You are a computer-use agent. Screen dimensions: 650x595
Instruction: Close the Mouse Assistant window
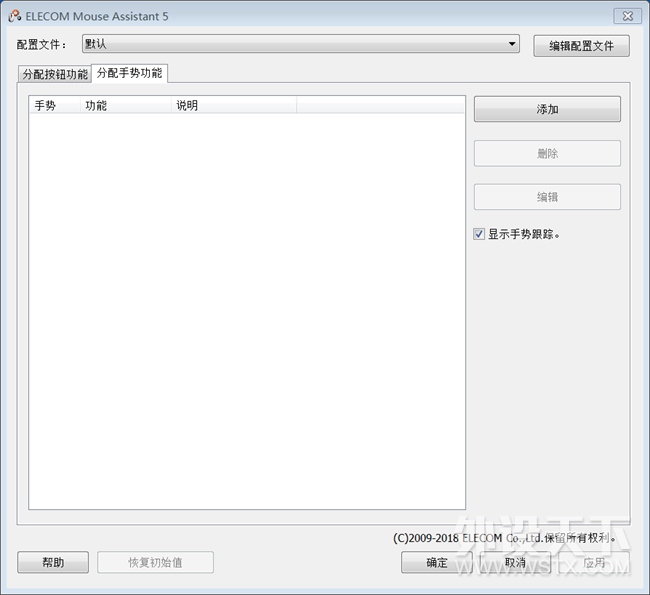[x=628, y=16]
